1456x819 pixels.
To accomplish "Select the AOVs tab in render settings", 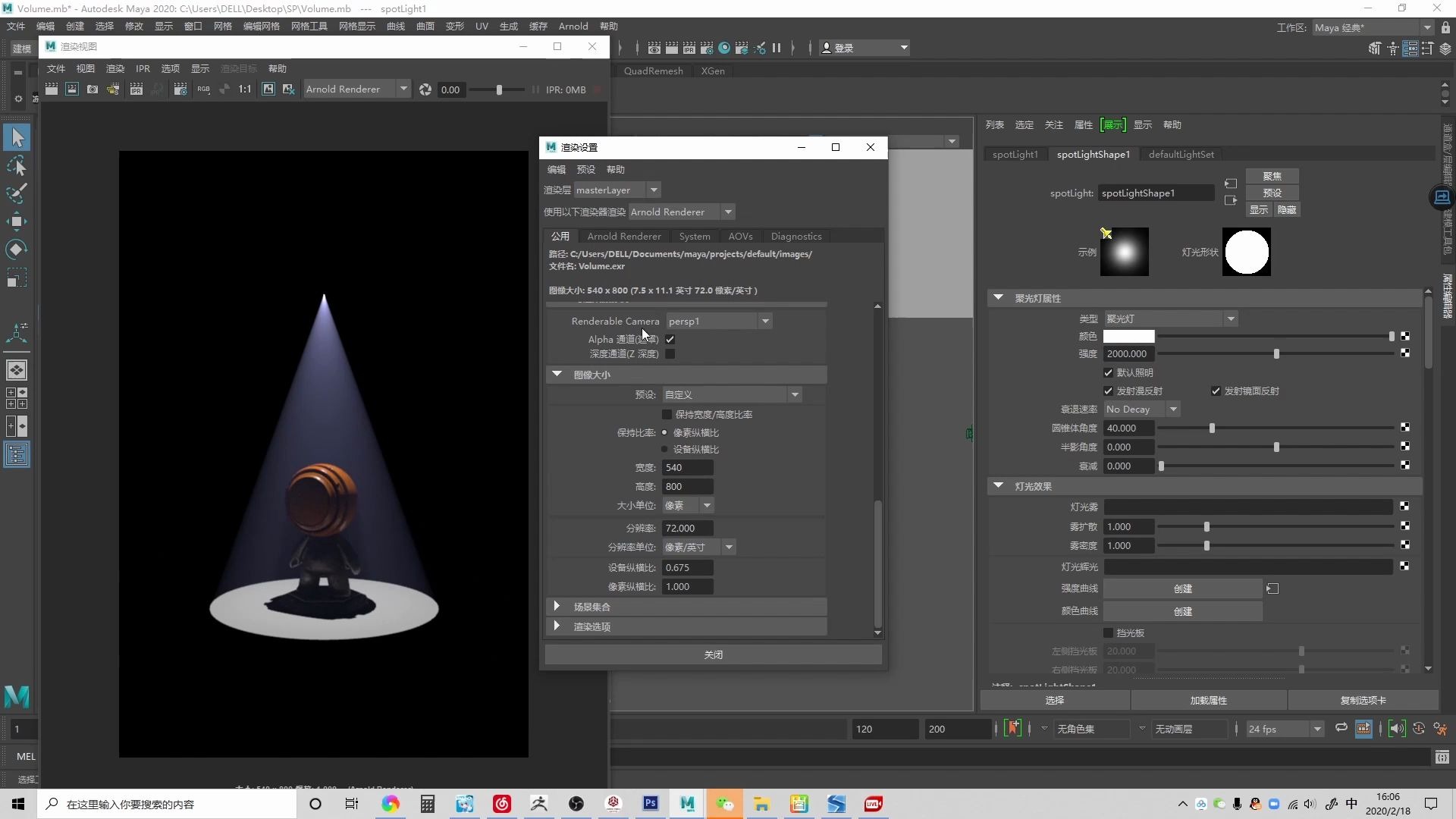I will pyautogui.click(x=740, y=235).
